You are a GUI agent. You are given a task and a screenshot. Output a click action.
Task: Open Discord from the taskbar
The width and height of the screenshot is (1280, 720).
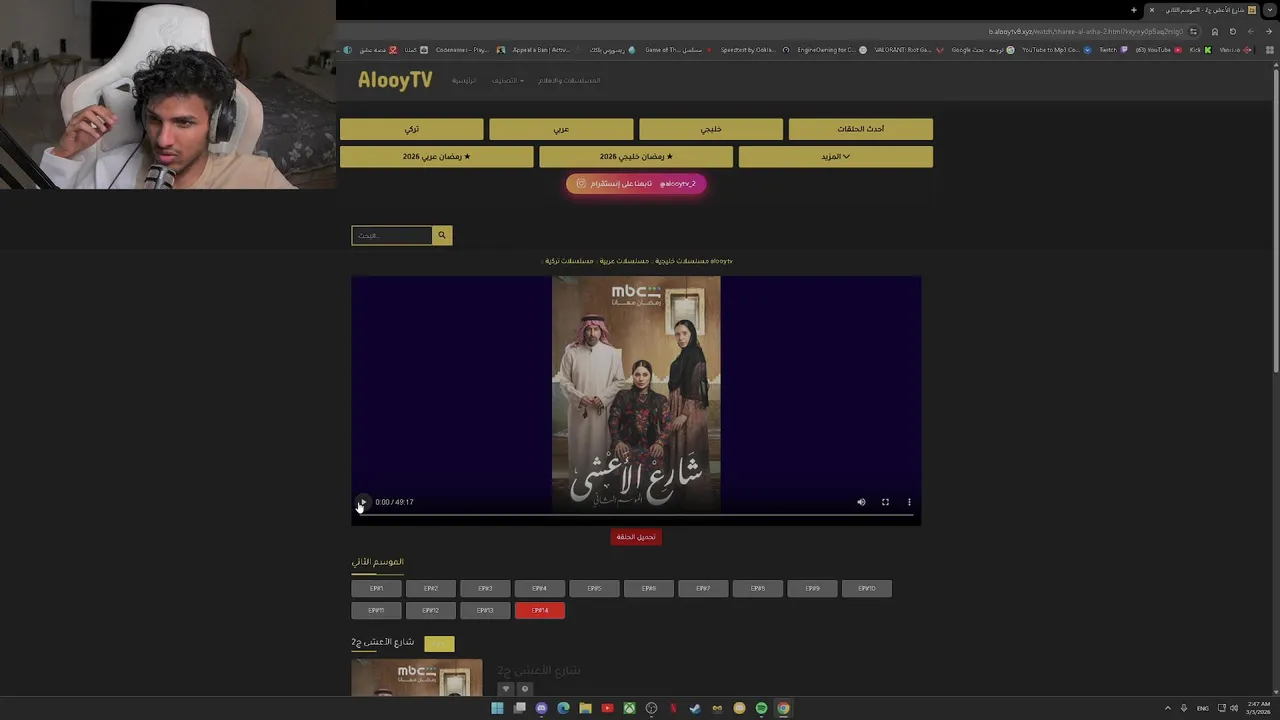[541, 708]
